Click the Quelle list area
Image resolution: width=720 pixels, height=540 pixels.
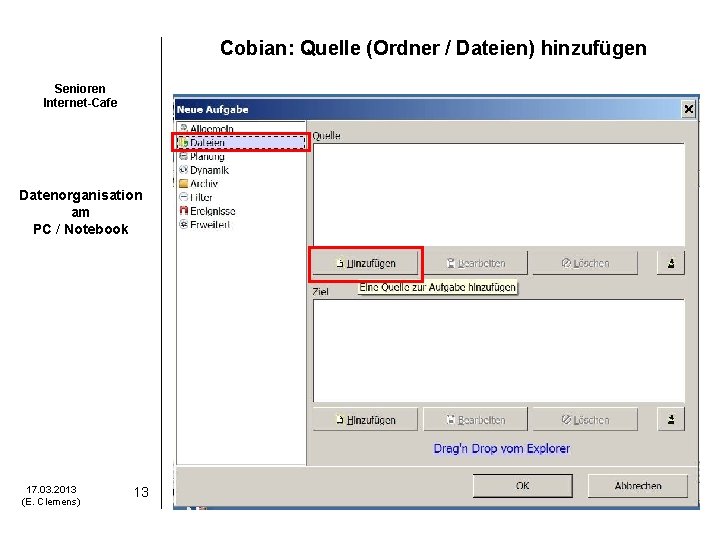pos(499,195)
